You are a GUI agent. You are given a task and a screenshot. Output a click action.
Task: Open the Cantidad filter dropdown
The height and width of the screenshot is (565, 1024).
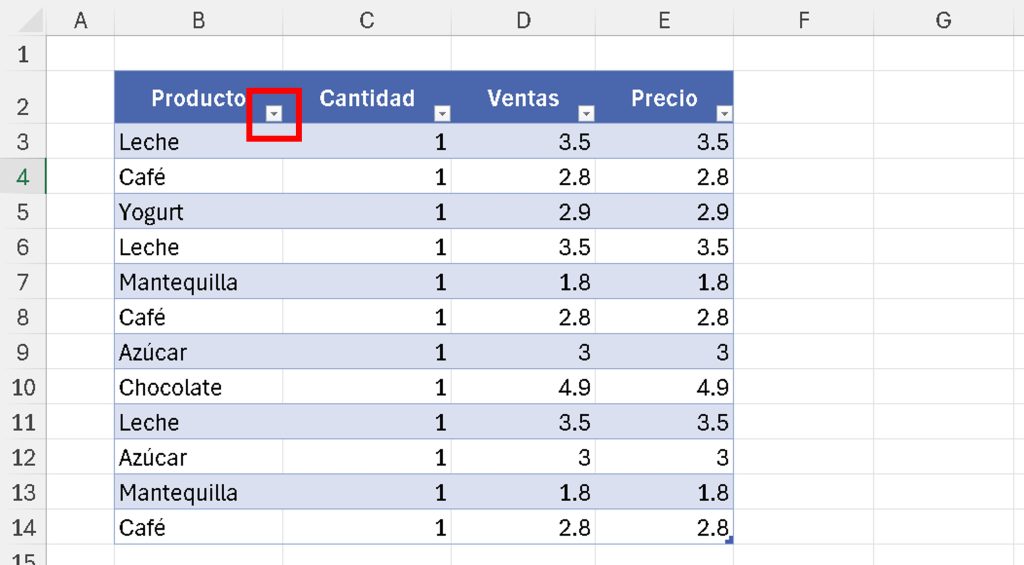pyautogui.click(x=442, y=114)
